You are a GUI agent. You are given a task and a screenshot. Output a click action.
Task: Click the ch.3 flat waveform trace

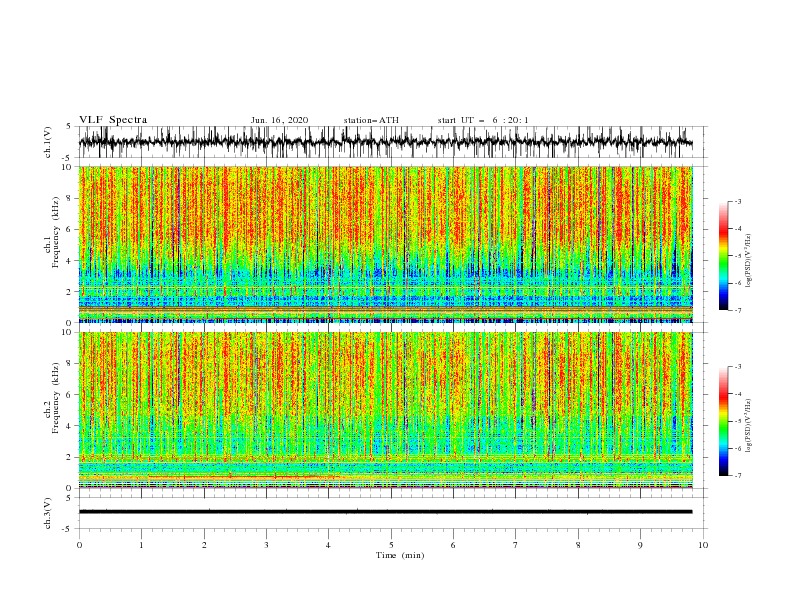coord(386,512)
